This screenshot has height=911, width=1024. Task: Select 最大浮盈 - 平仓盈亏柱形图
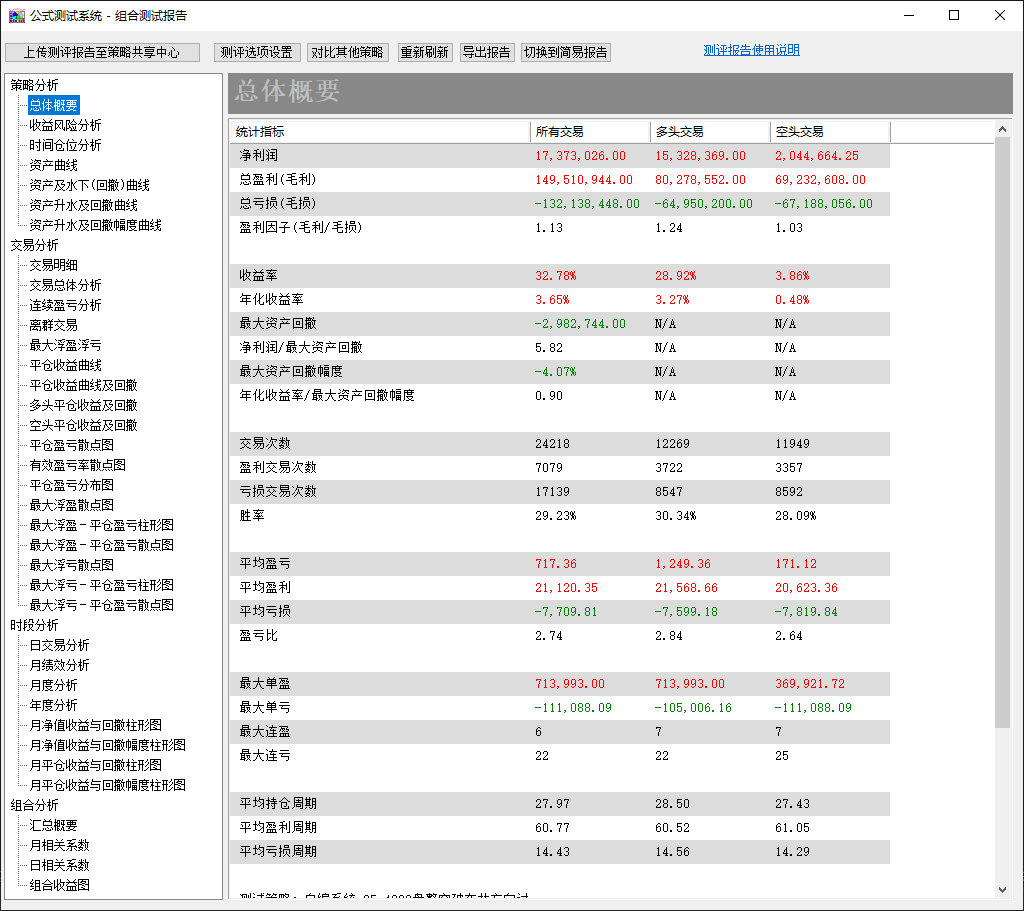point(102,525)
